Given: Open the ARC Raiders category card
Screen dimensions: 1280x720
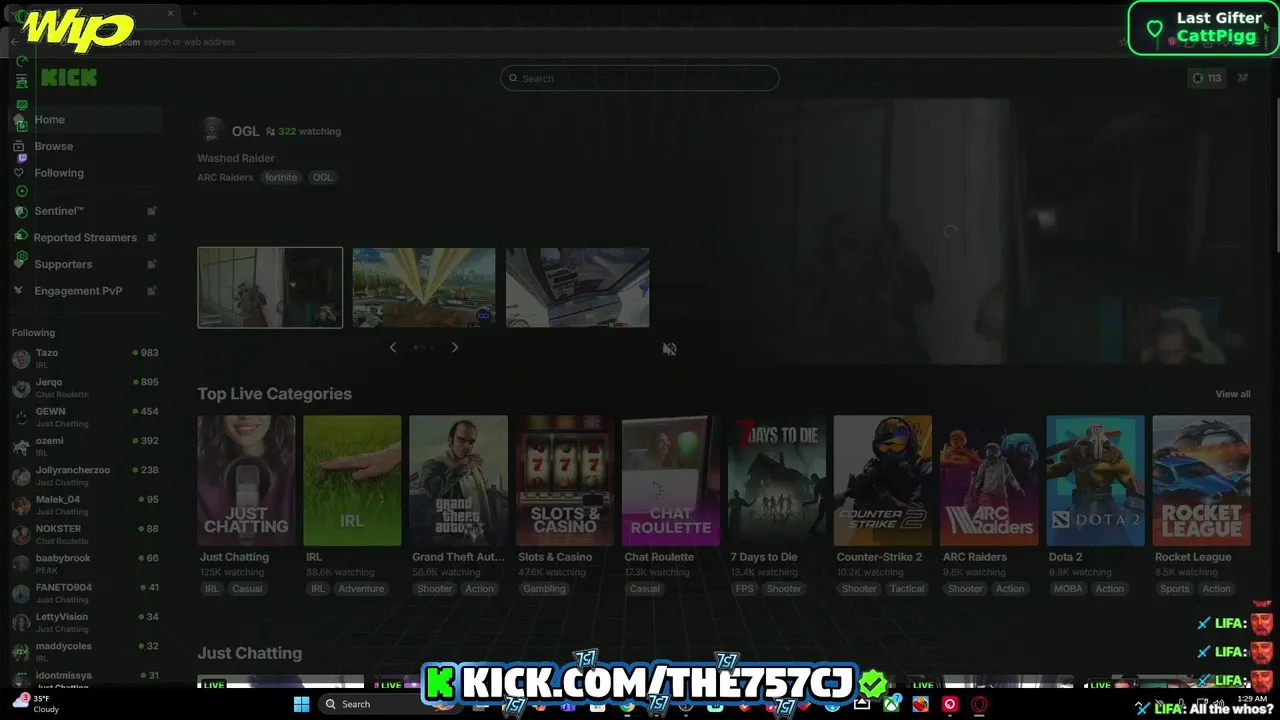Looking at the screenshot, I should [x=989, y=481].
